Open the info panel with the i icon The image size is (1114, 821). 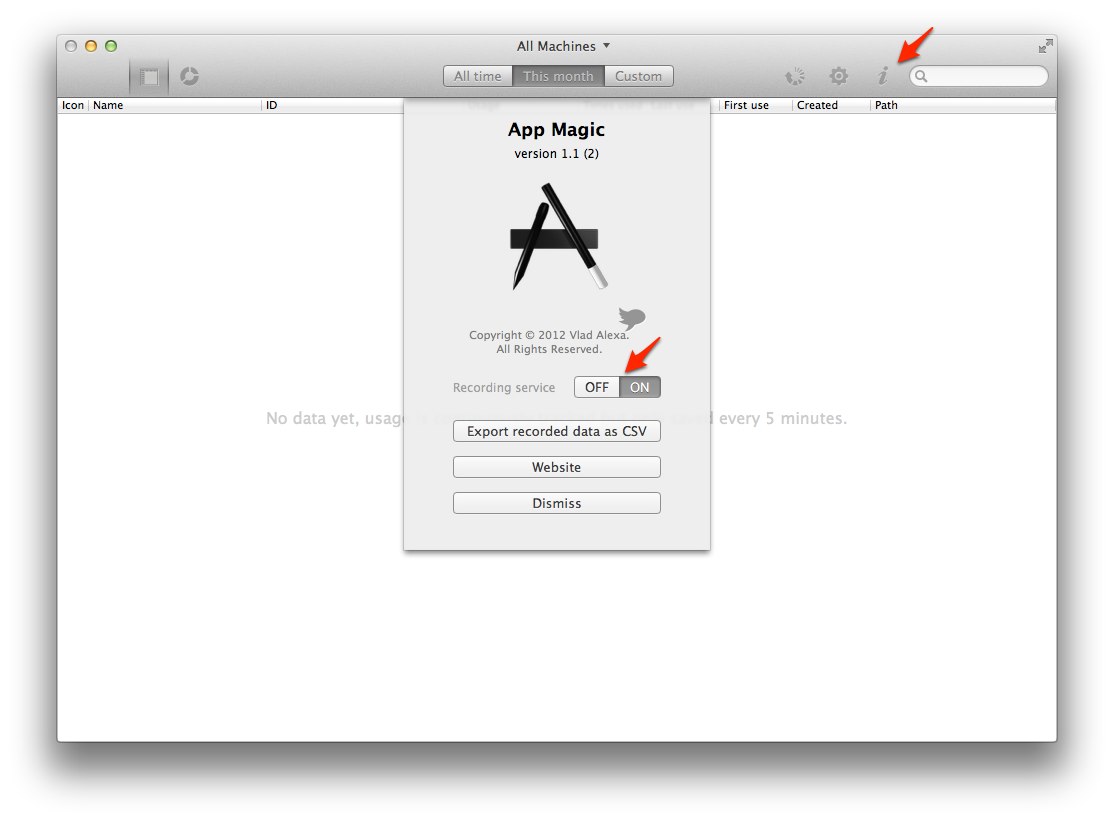pyautogui.click(x=882, y=76)
